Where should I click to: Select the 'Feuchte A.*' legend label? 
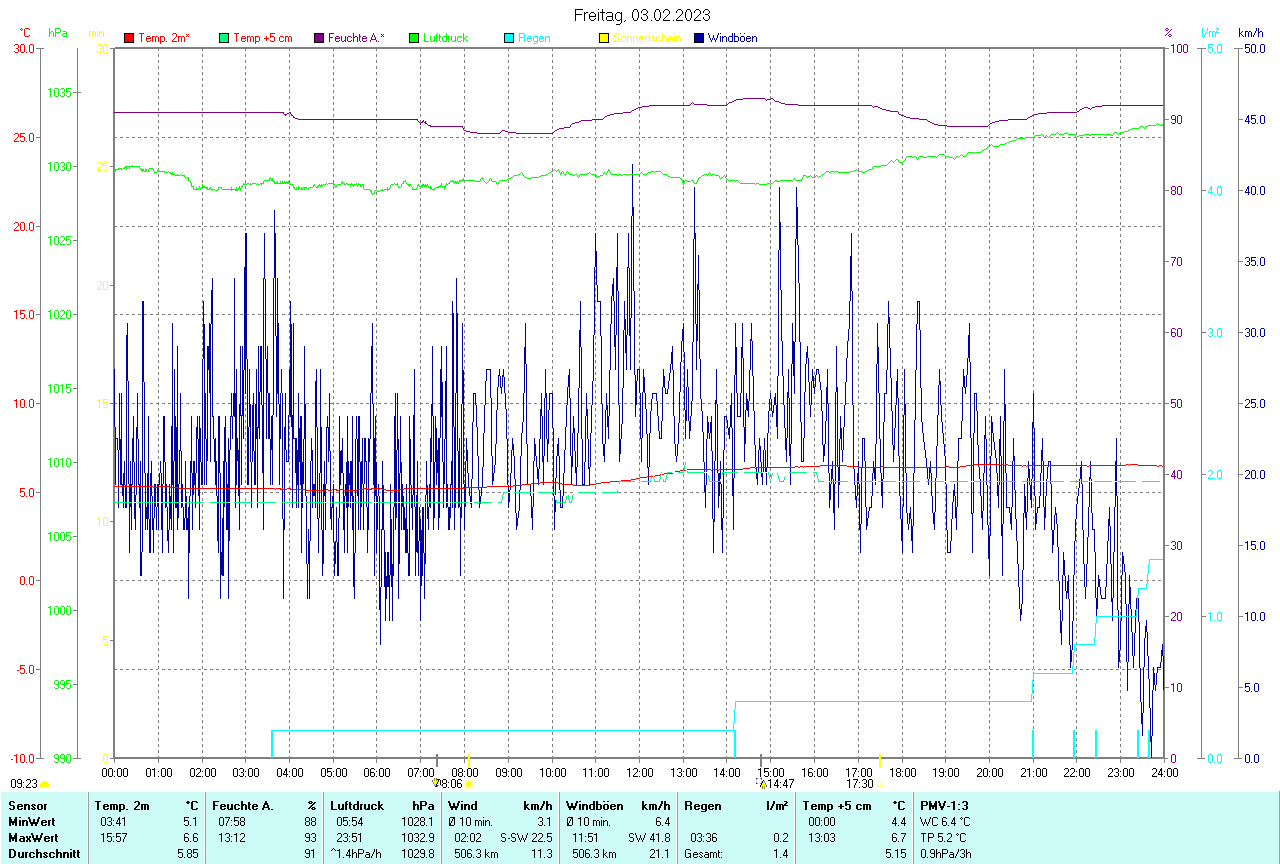[356, 38]
